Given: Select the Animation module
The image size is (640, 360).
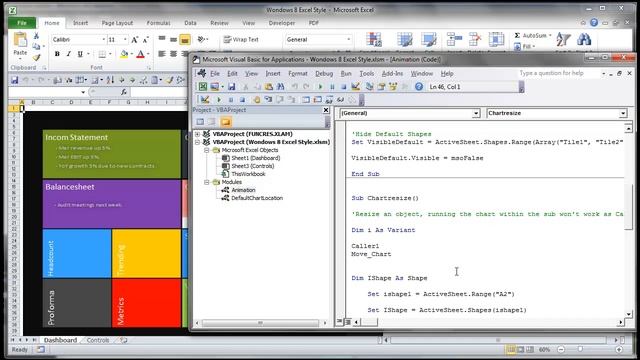Looking at the screenshot, I should 243,190.
